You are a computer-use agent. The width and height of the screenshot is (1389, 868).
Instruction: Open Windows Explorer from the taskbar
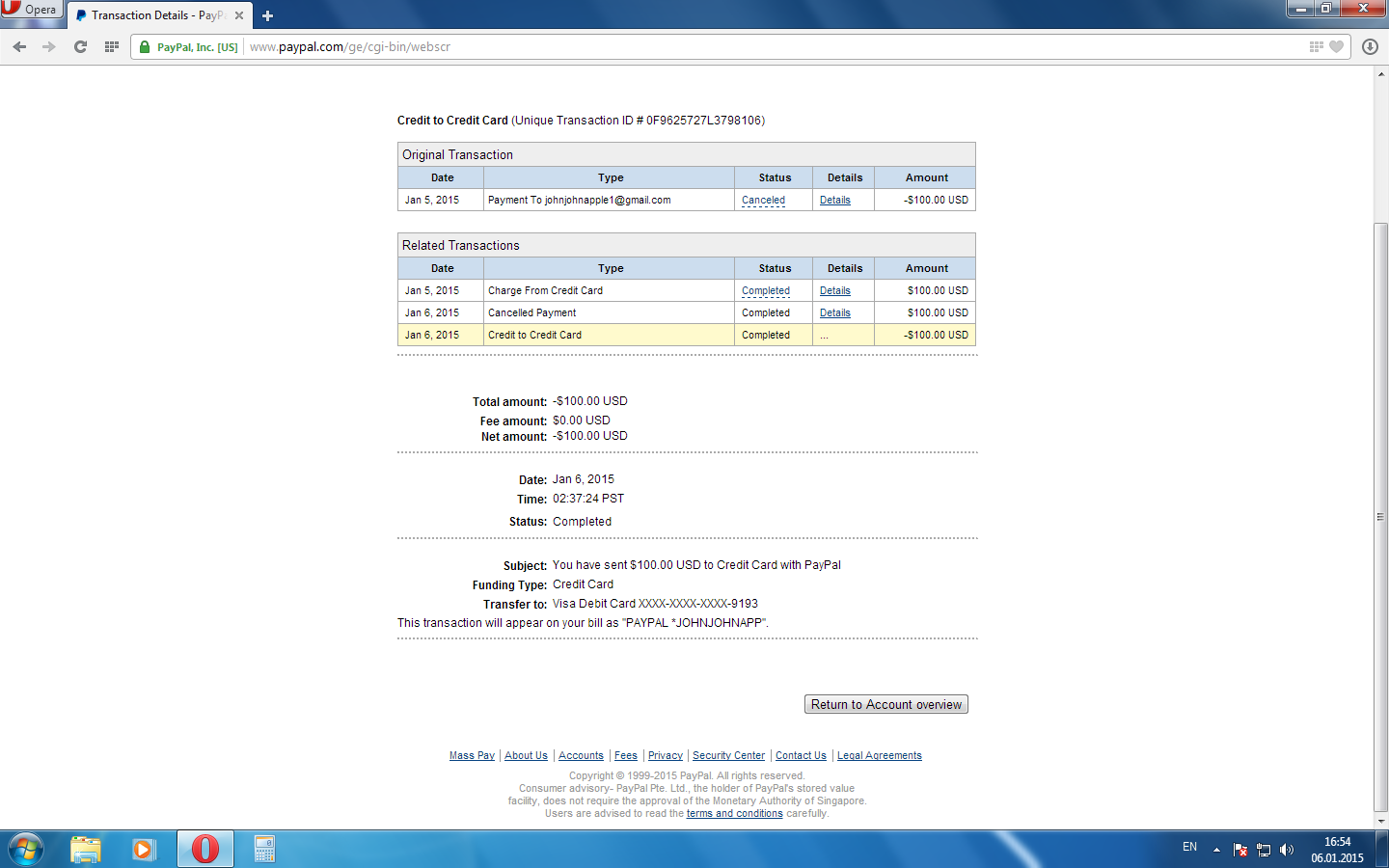click(x=86, y=850)
